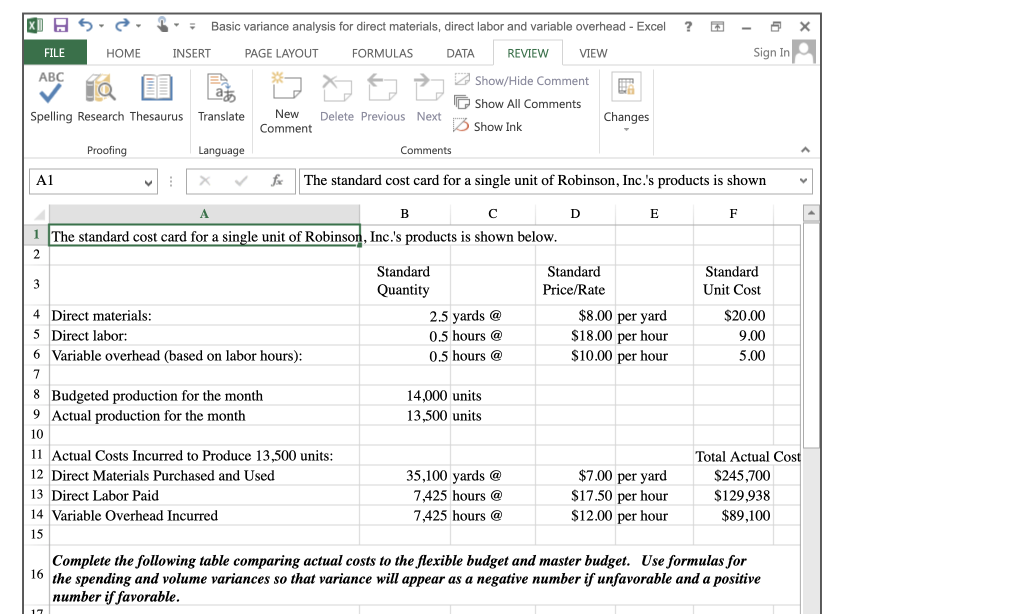Open Ribbon Display Options

coord(717,26)
